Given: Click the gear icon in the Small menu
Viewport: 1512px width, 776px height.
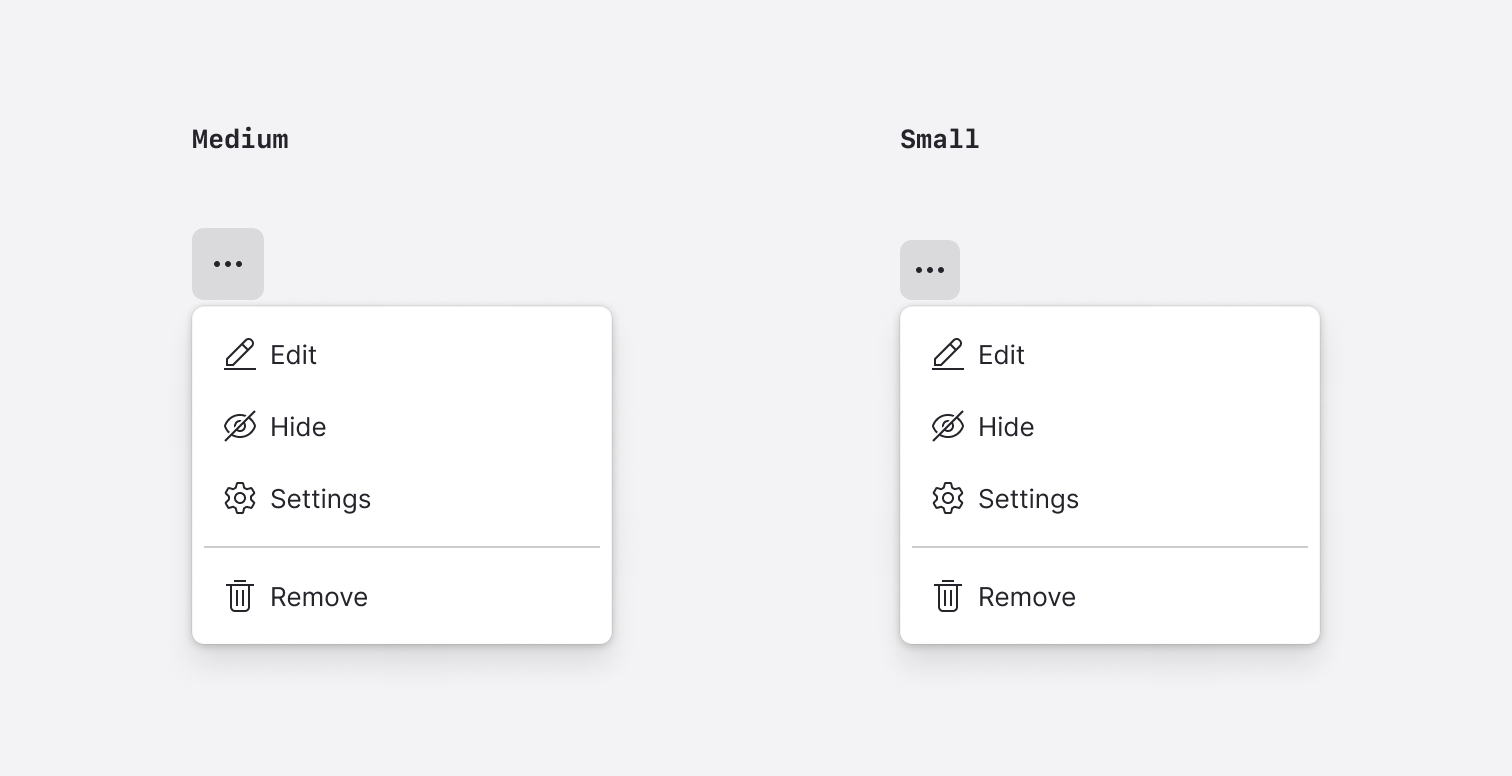Looking at the screenshot, I should (948, 498).
